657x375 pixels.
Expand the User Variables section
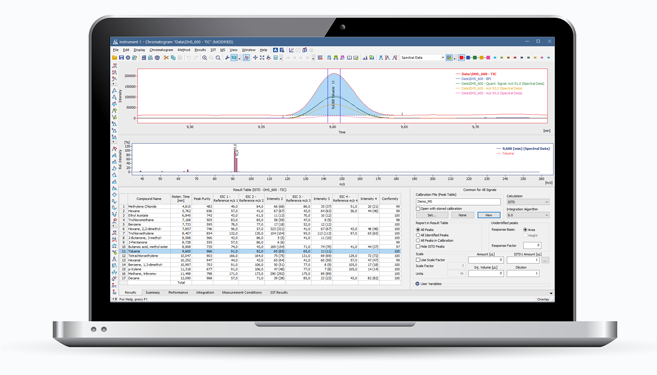pyautogui.click(x=417, y=284)
